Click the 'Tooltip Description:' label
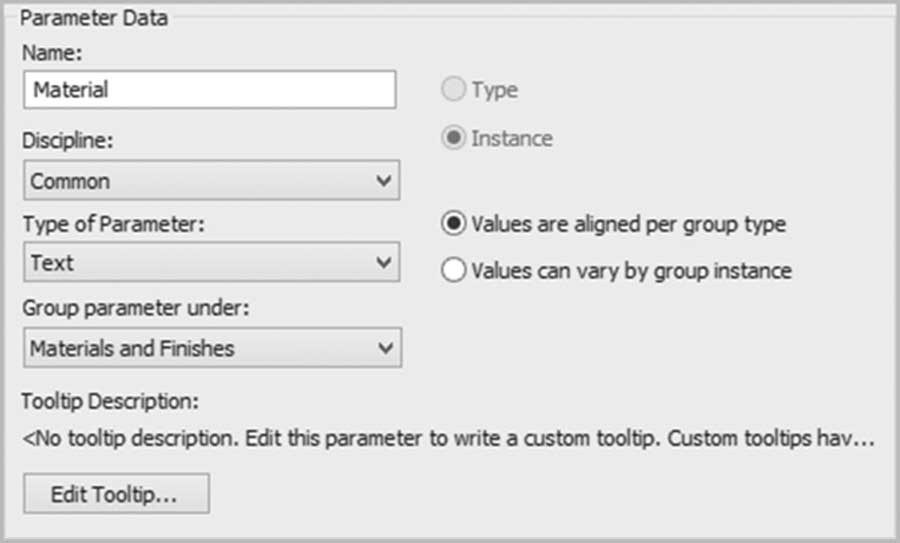Viewport: 900px width, 543px height. tap(110, 401)
